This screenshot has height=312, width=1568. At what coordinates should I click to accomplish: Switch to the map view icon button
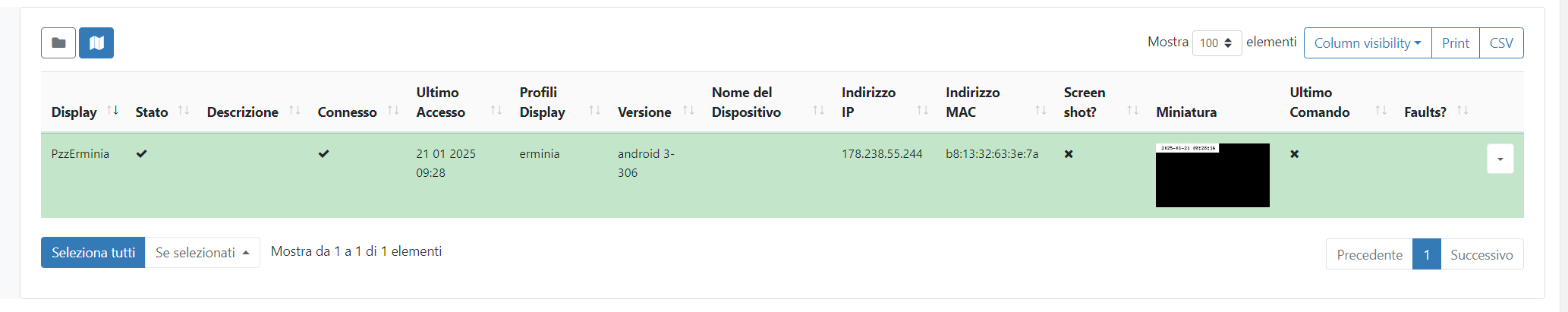click(96, 43)
